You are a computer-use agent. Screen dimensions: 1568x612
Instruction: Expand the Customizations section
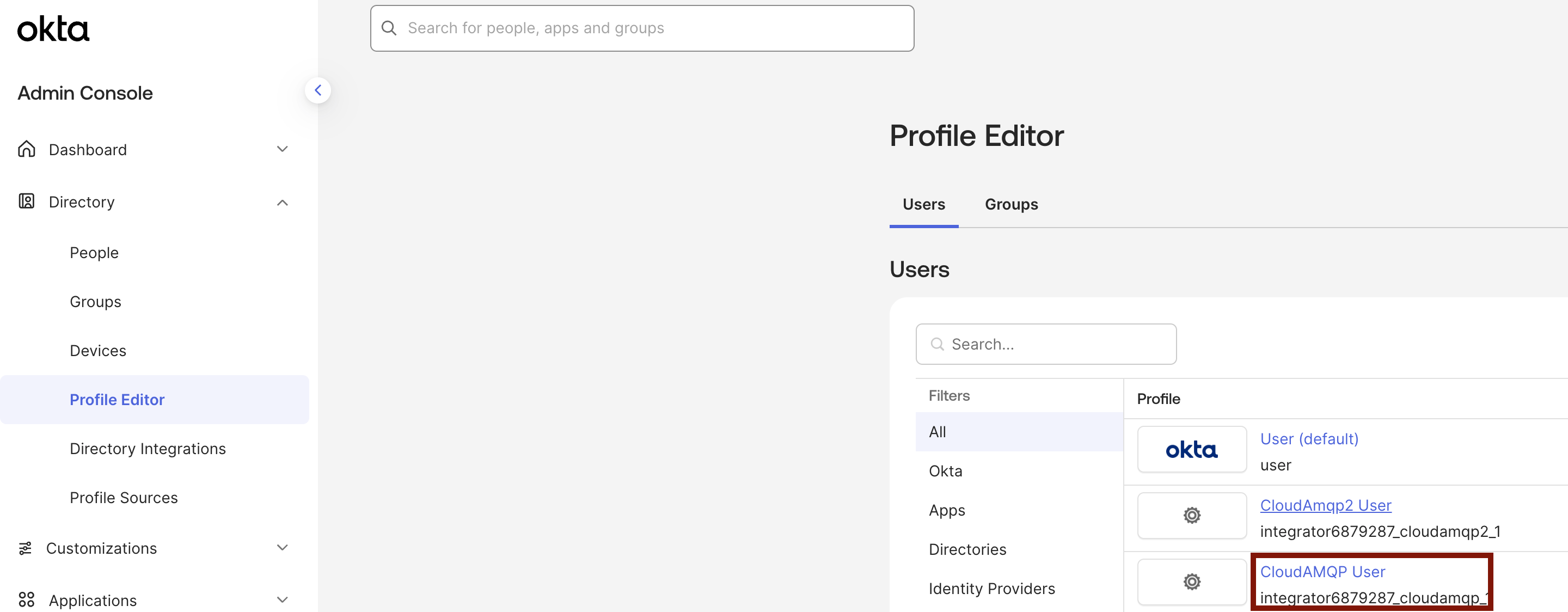tap(282, 547)
